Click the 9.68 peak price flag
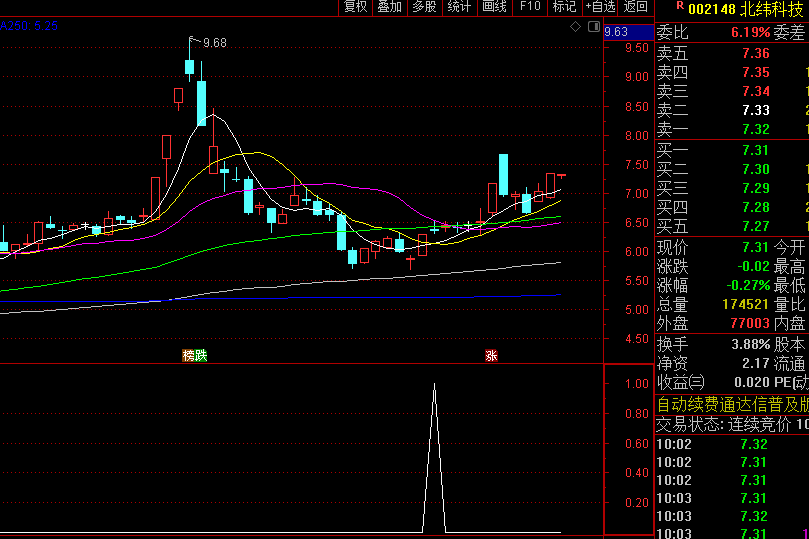This screenshot has height=539, width=809. pos(213,43)
